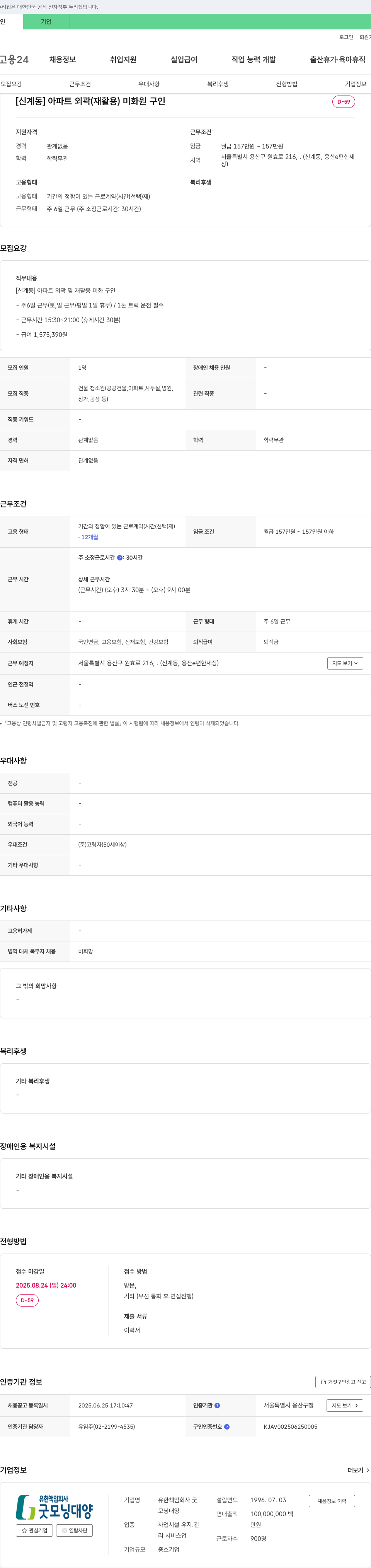
Task: Click 건물 청소원 모집 직종 value
Action: pyautogui.click(x=125, y=393)
